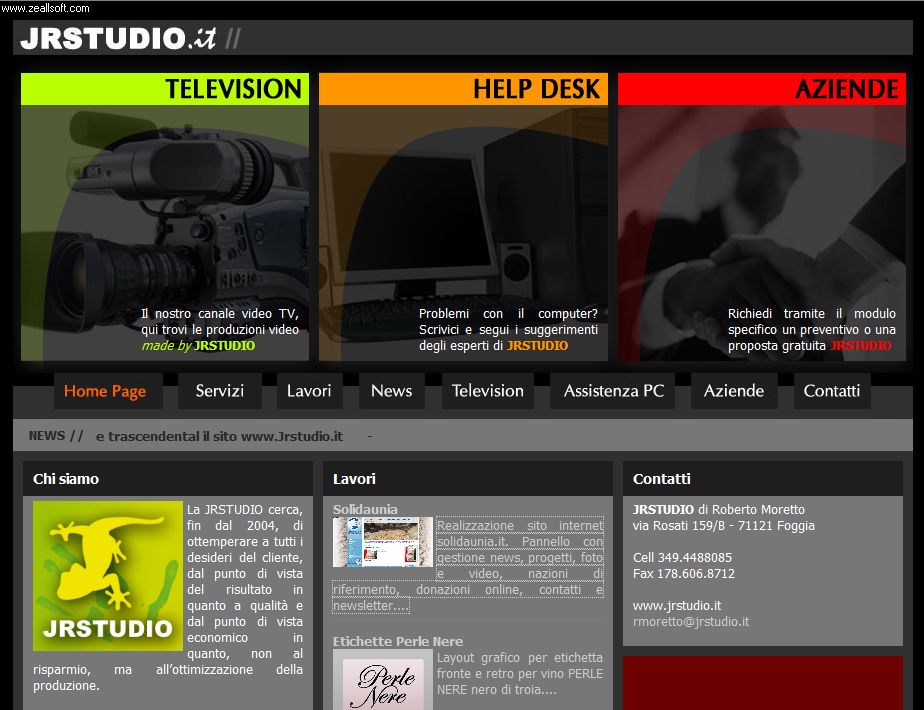Screen dimensions: 924x710
Task: Open the Etichette Perle Nere title link
Action: pyautogui.click(x=398, y=641)
